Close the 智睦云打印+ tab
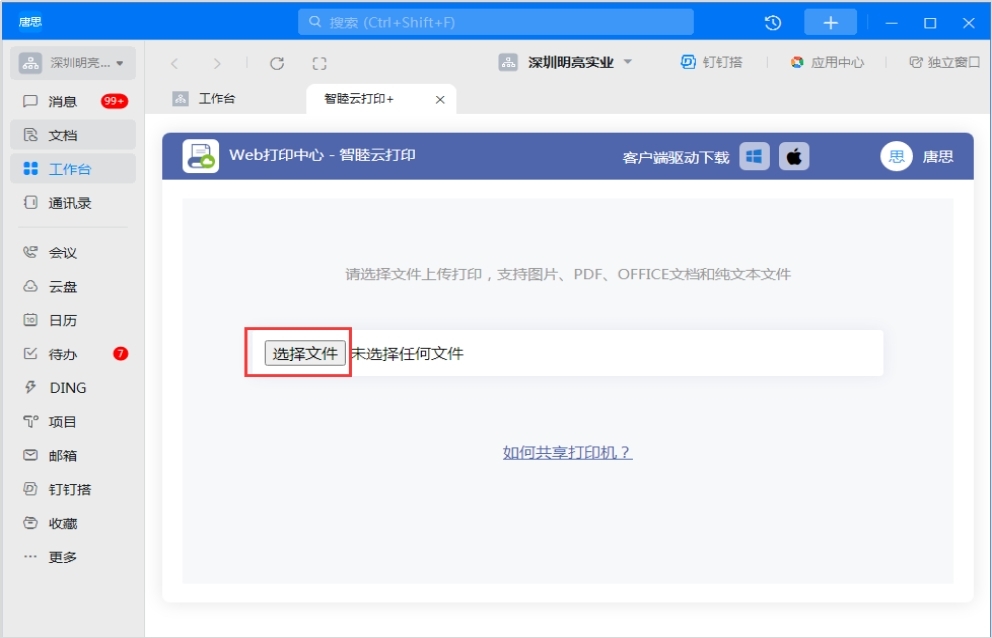Screen dimensions: 992x638 pyautogui.click(x=440, y=99)
